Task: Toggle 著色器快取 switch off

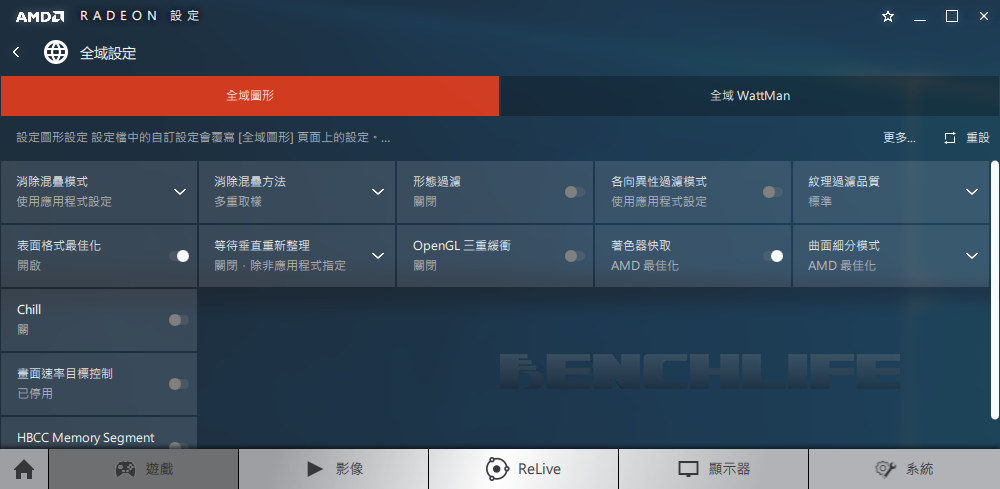Action: click(773, 256)
